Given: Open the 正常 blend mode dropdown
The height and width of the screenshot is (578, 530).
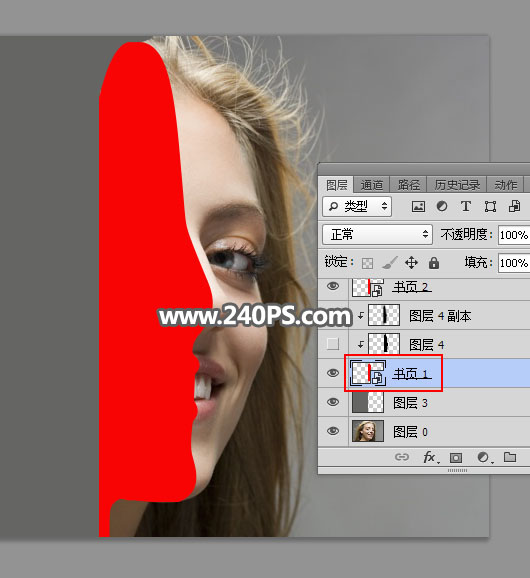Looking at the screenshot, I should click(377, 234).
